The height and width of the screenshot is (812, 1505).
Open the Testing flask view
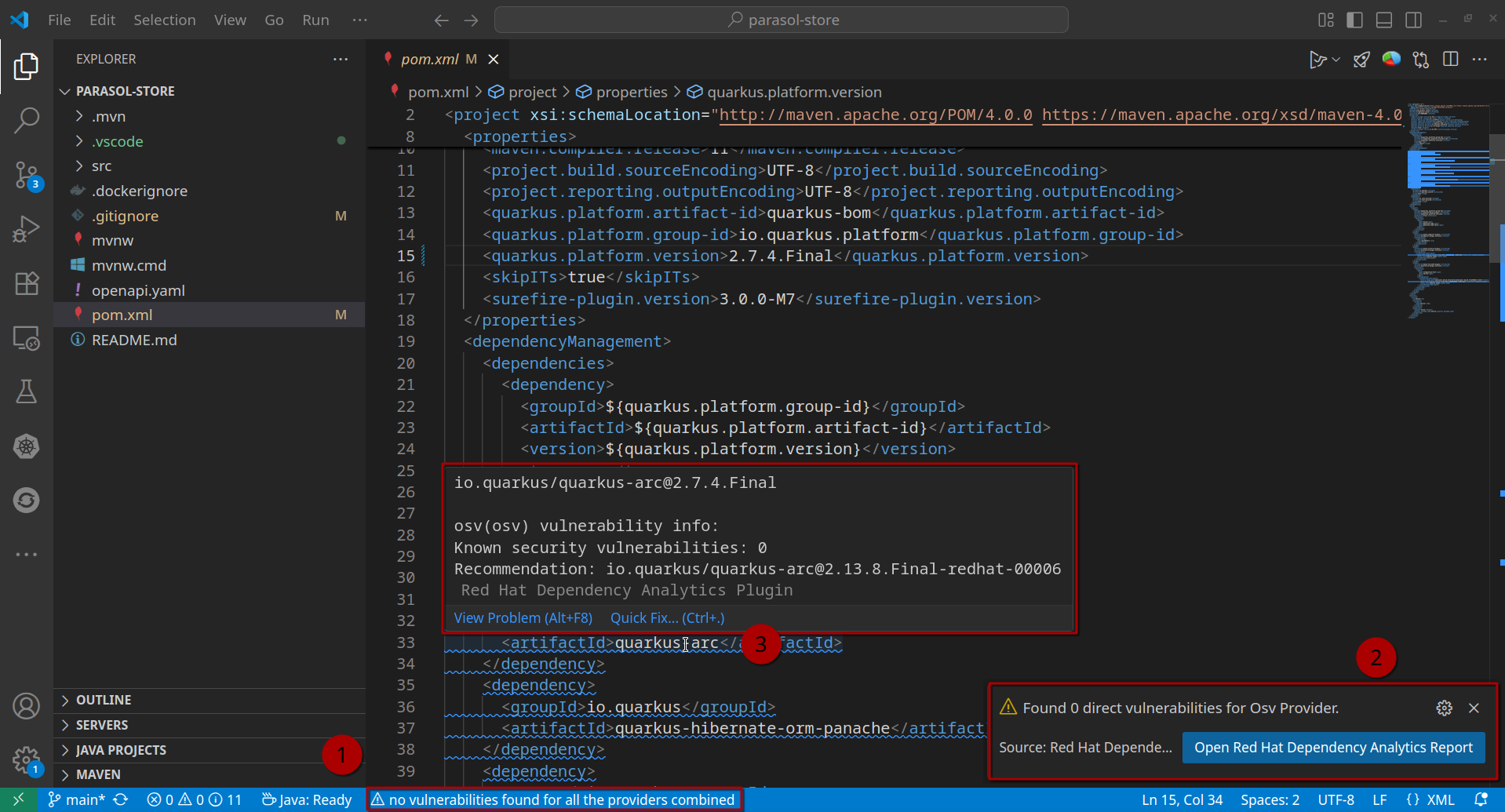(x=27, y=391)
